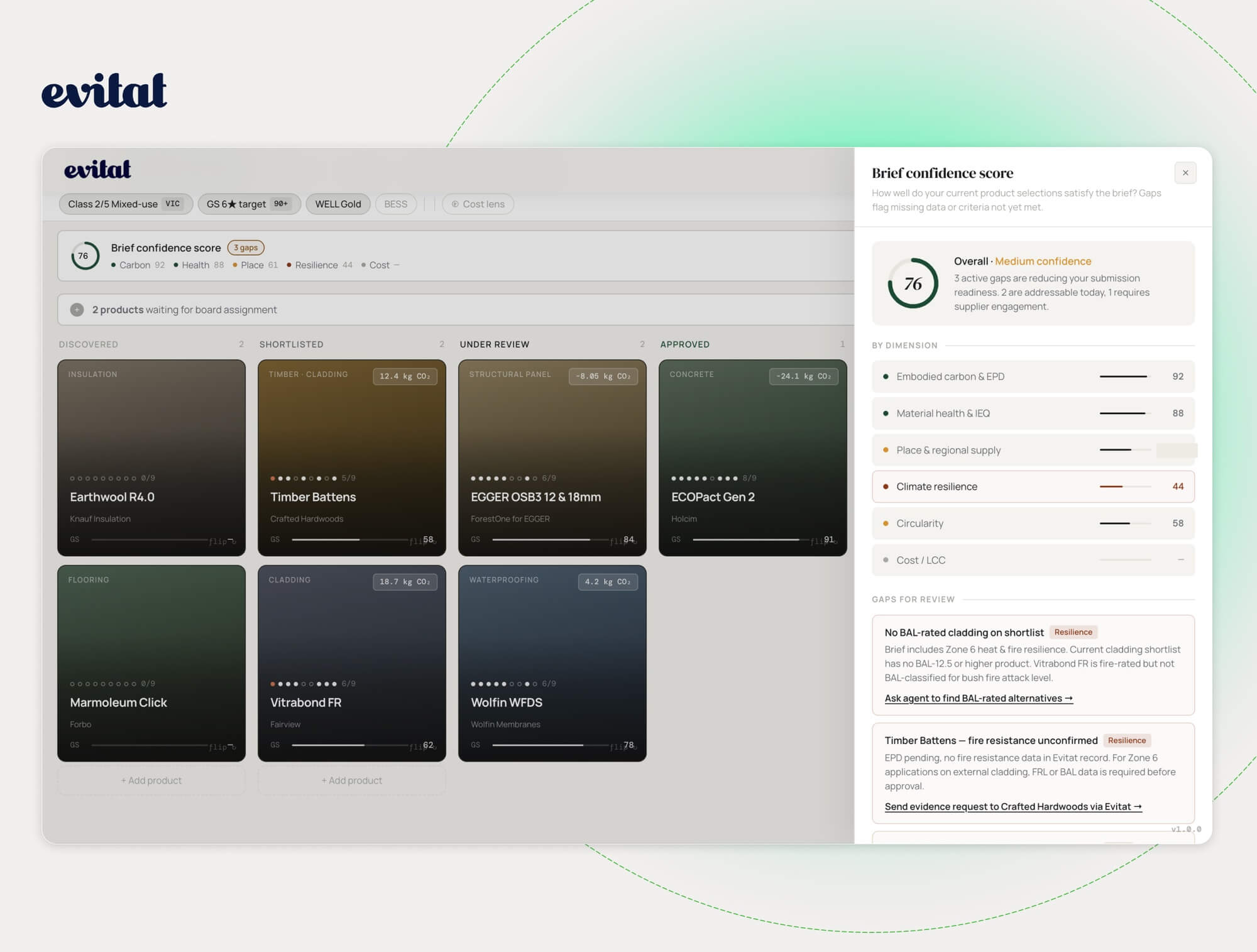Open the Class 2/5 Mixed-use VIC selector
The height and width of the screenshot is (952, 1257).
[x=126, y=204]
